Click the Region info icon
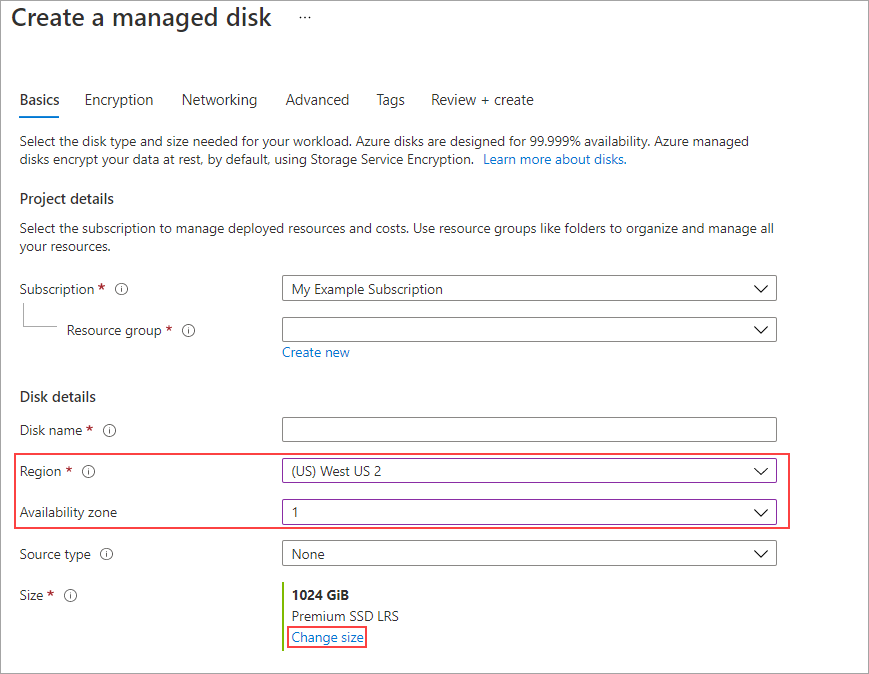The height and width of the screenshot is (674, 869). [x=90, y=471]
